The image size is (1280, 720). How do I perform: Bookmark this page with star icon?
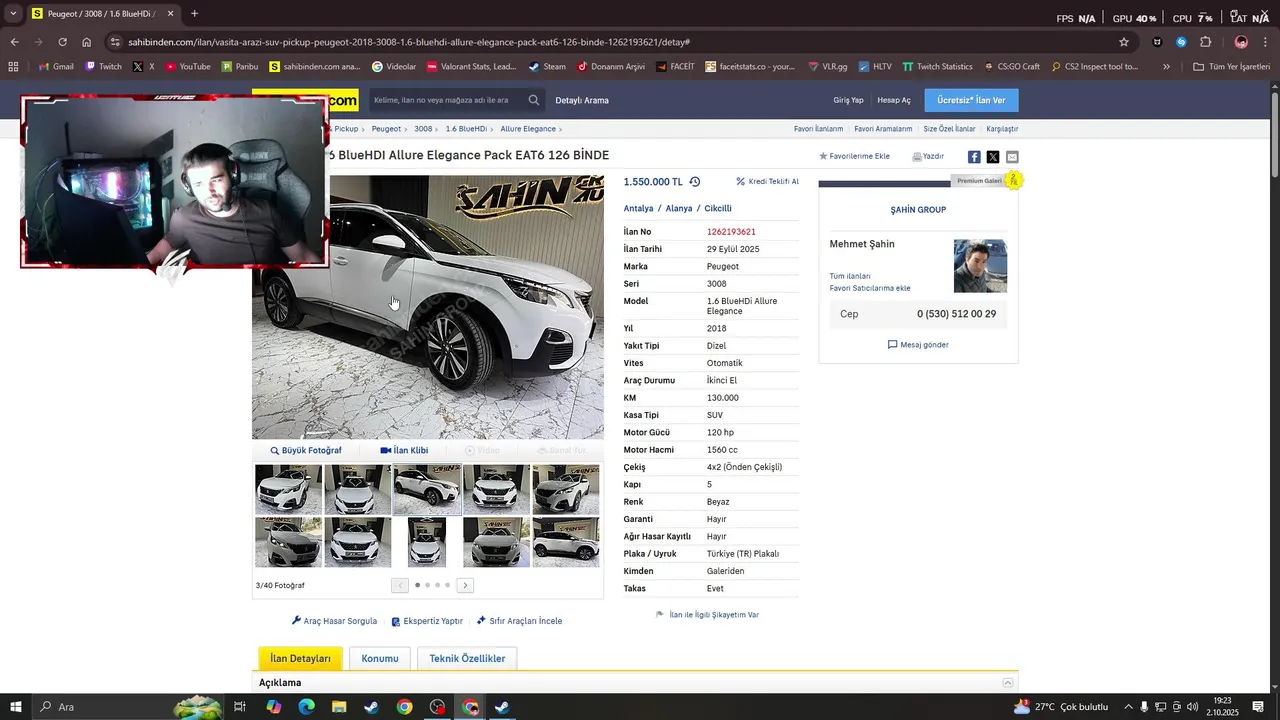coord(1124,42)
